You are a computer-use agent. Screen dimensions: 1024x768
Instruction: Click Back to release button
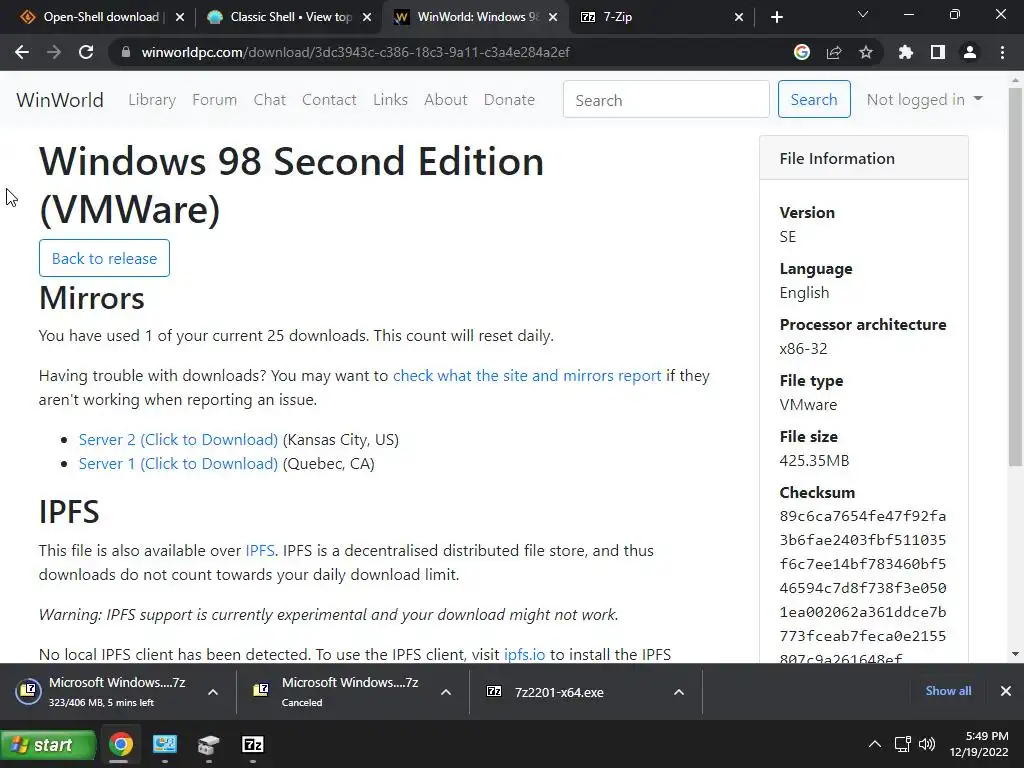tap(104, 258)
